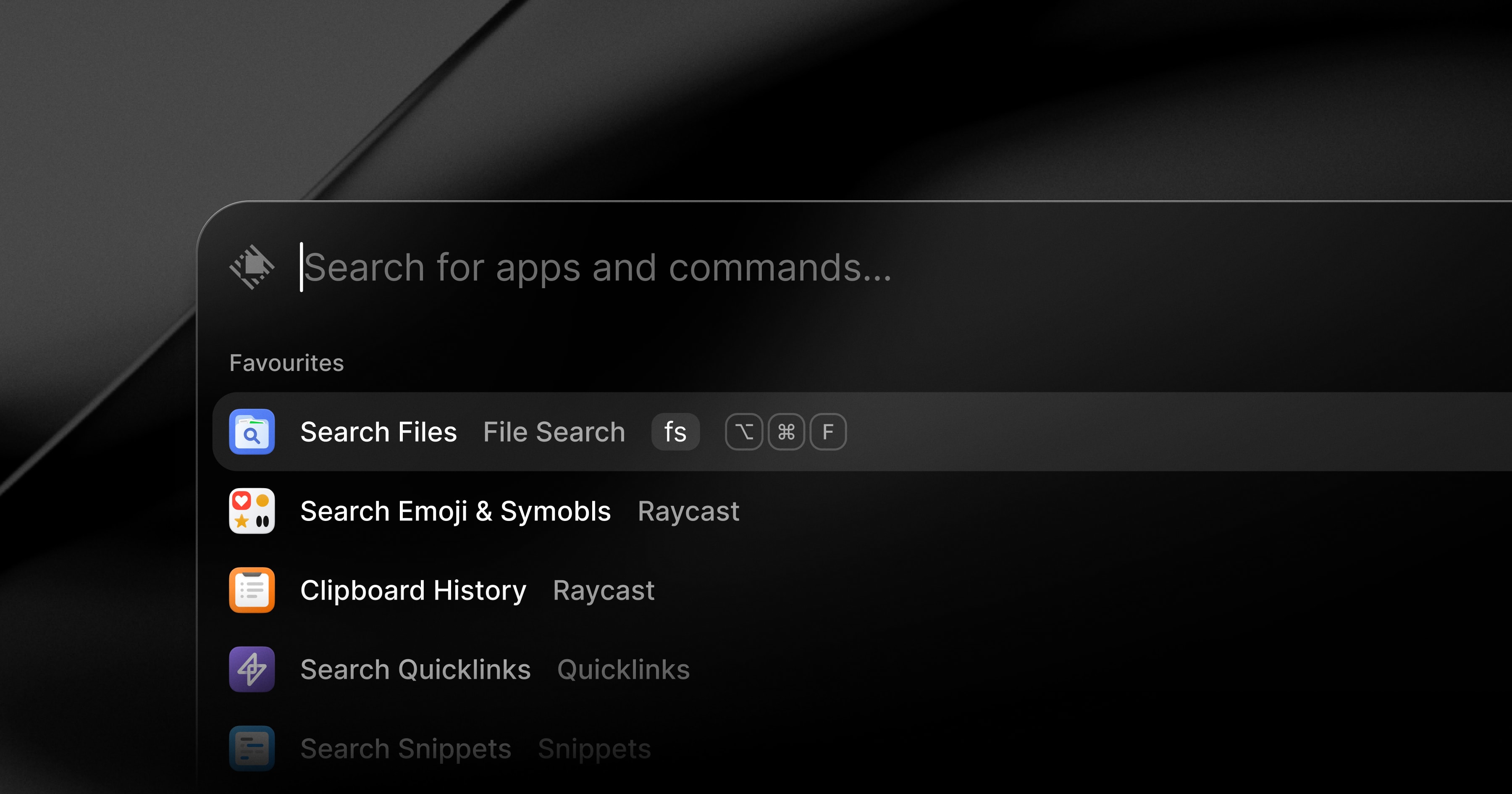Click the 'fs' alias badge
The image size is (1512, 794).
[675, 431]
